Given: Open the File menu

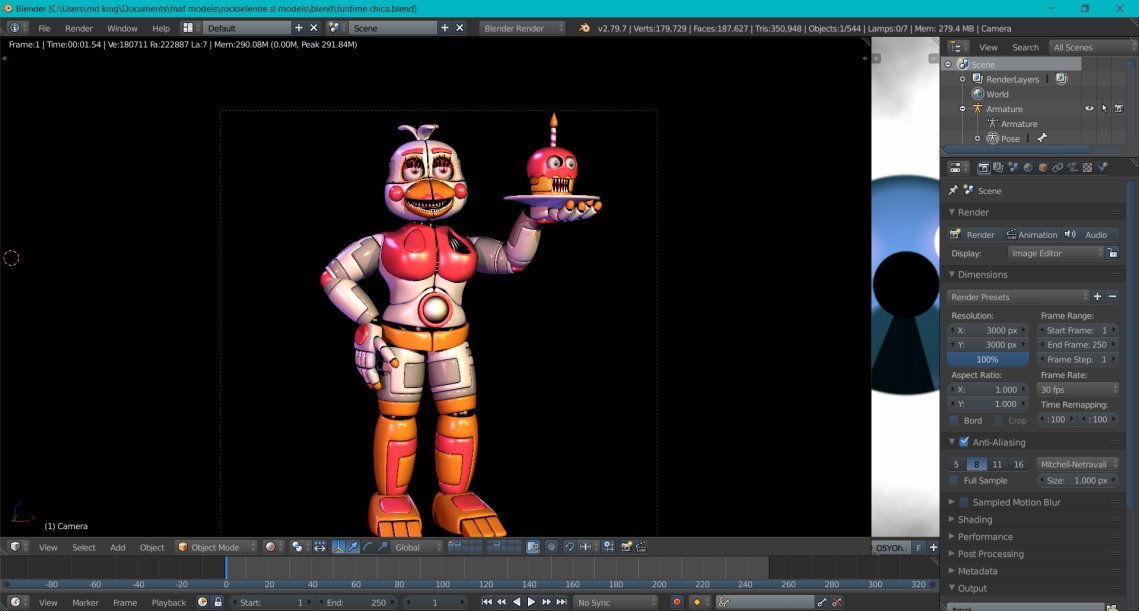Looking at the screenshot, I should [x=44, y=28].
